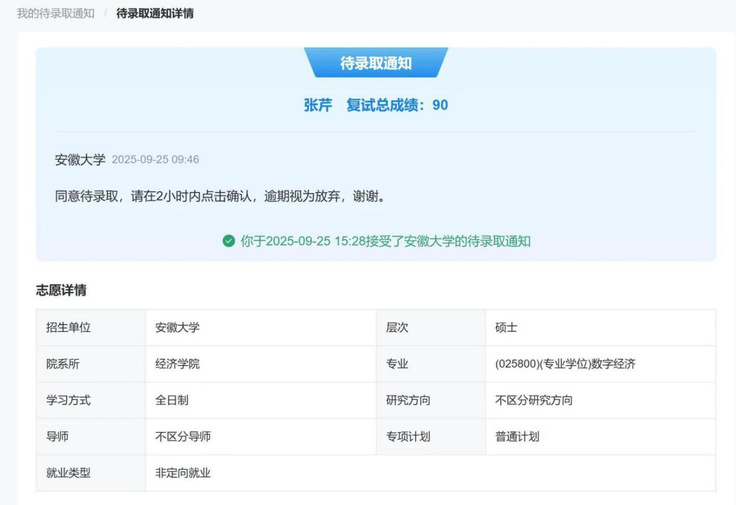Click the 不区分导师 advisor cell
The image size is (736, 505).
tap(183, 437)
